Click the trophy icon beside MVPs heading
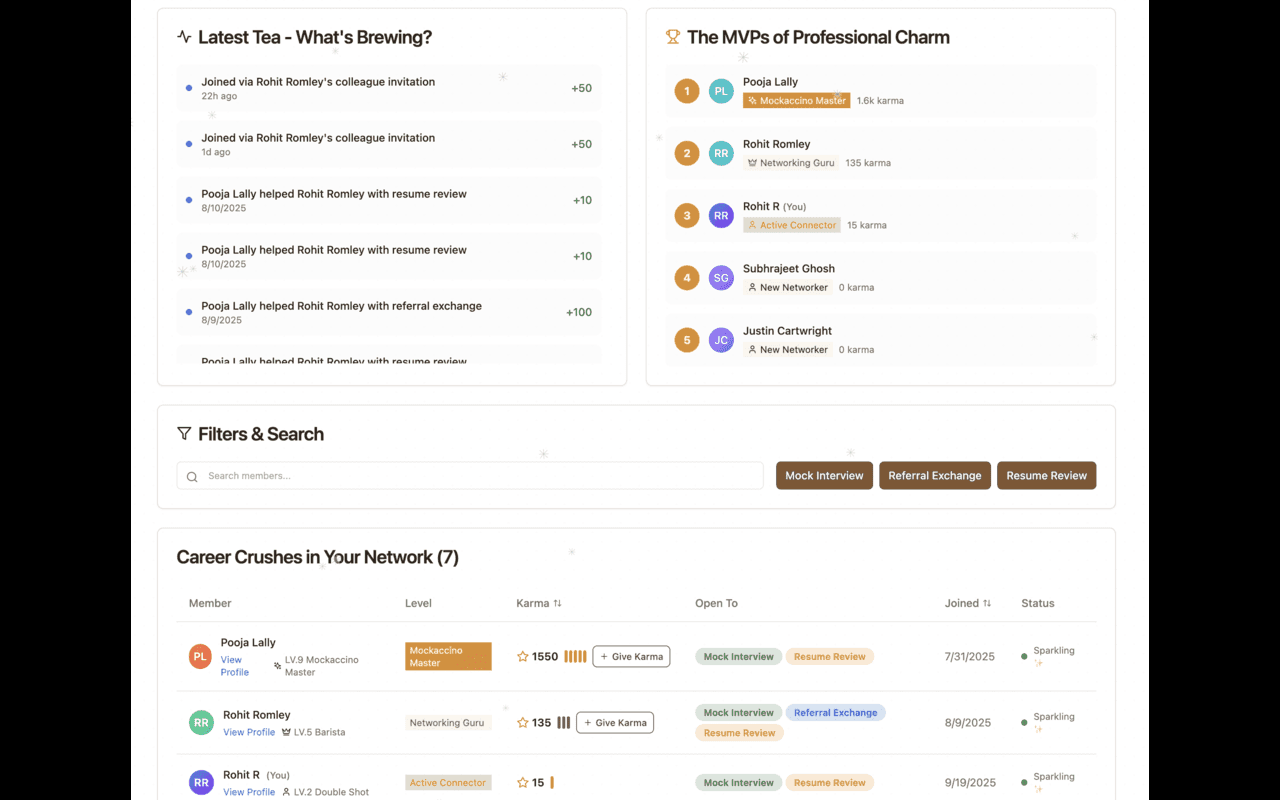The image size is (1280, 800). coord(673,37)
